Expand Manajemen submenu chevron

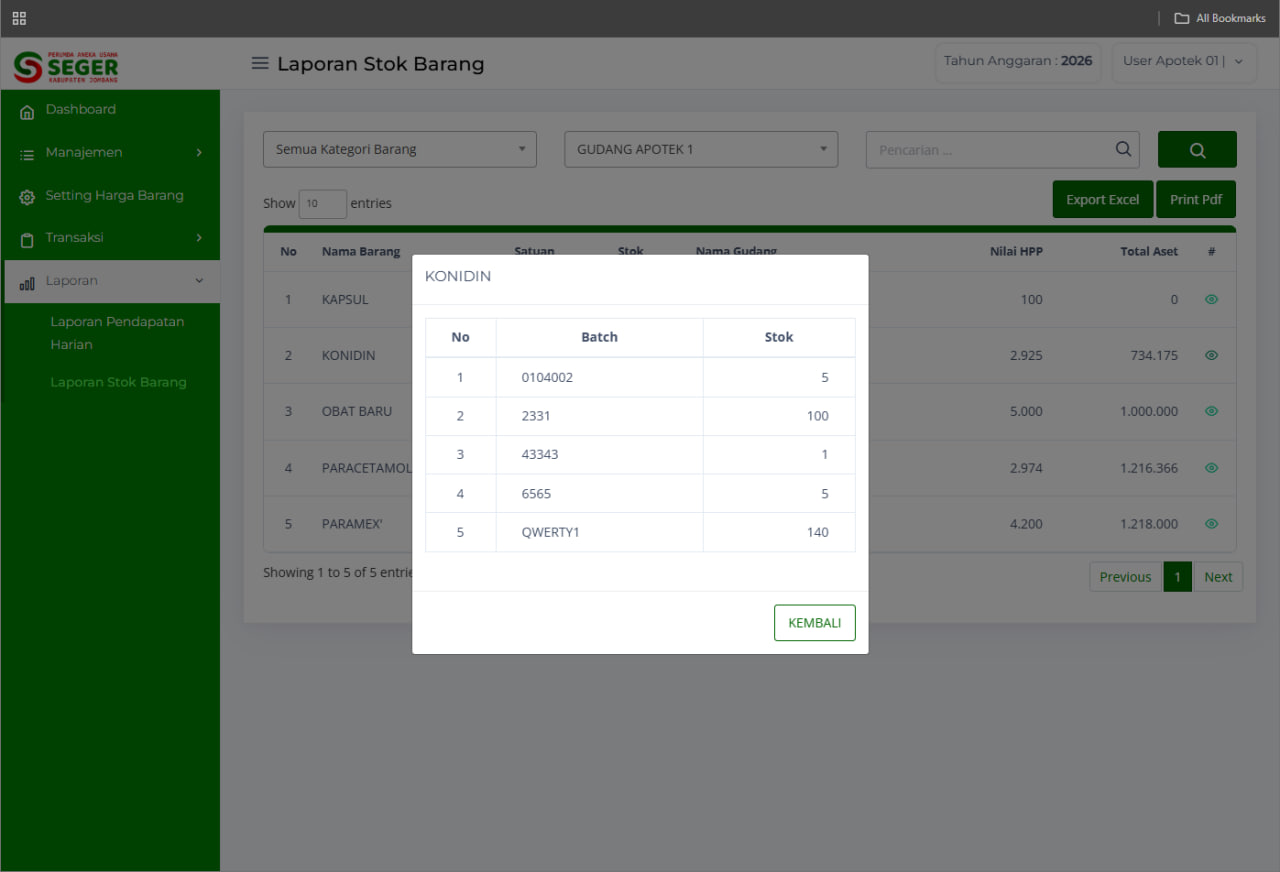coord(199,153)
